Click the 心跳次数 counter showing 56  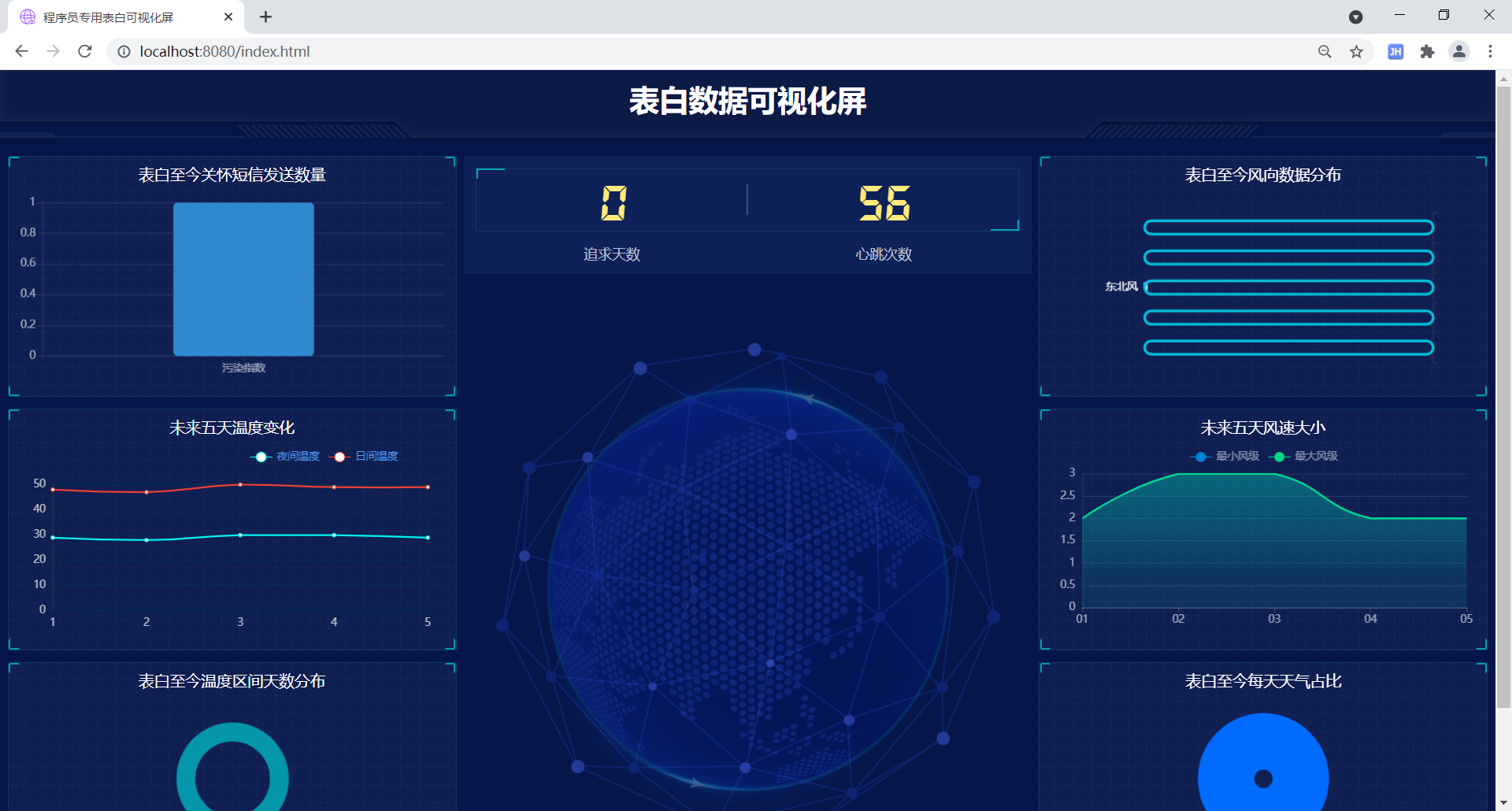[884, 203]
